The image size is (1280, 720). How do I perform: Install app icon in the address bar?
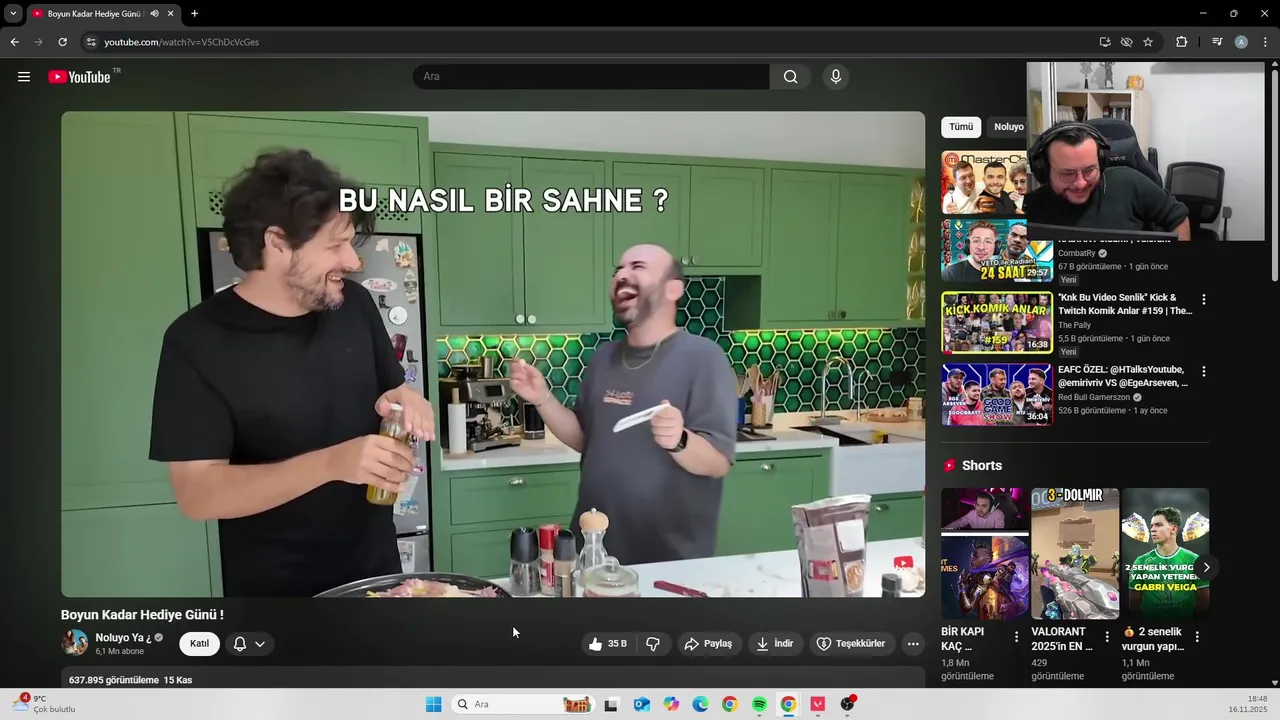pos(1105,42)
